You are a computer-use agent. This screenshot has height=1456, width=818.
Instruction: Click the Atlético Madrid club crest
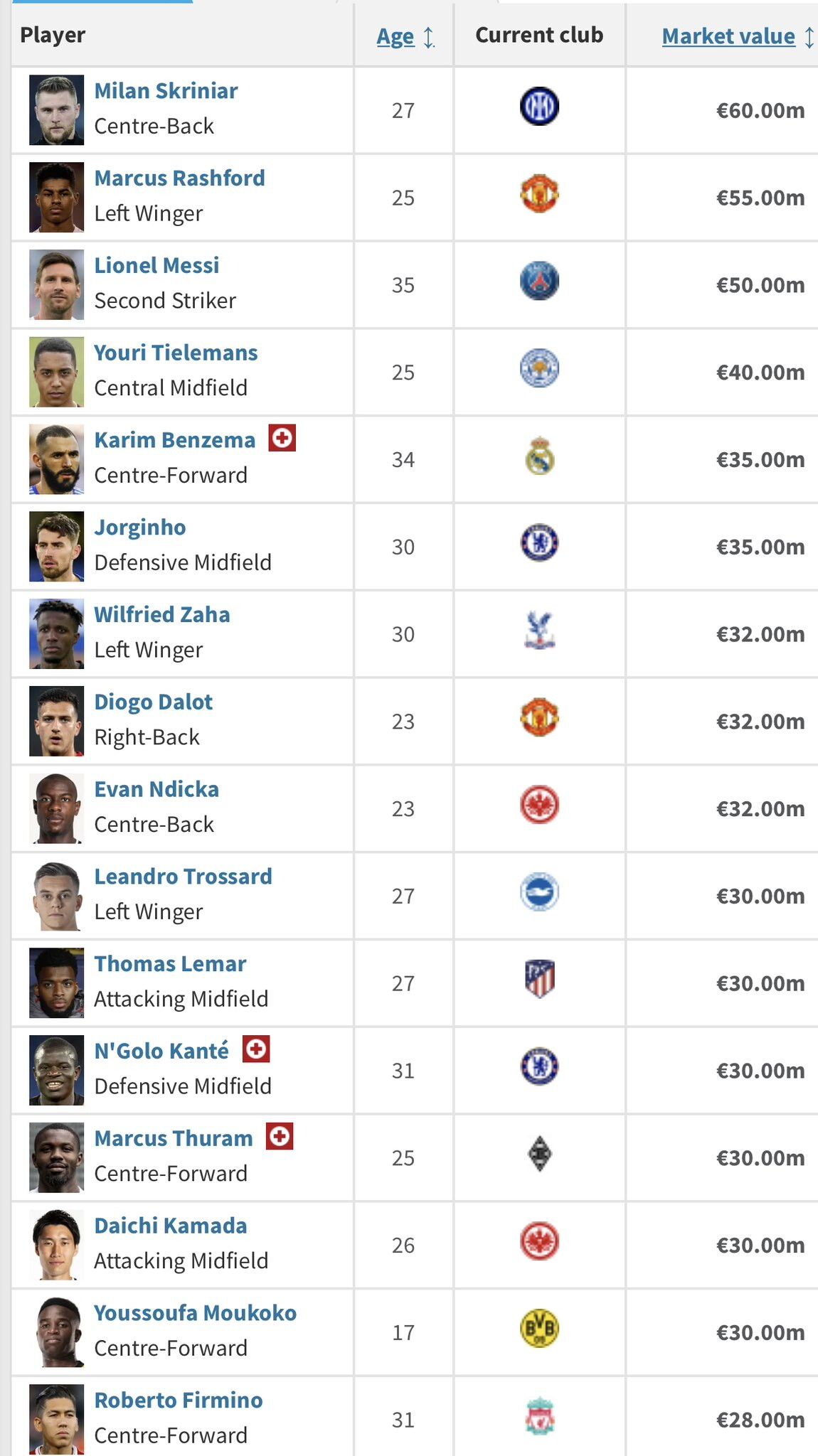(539, 980)
